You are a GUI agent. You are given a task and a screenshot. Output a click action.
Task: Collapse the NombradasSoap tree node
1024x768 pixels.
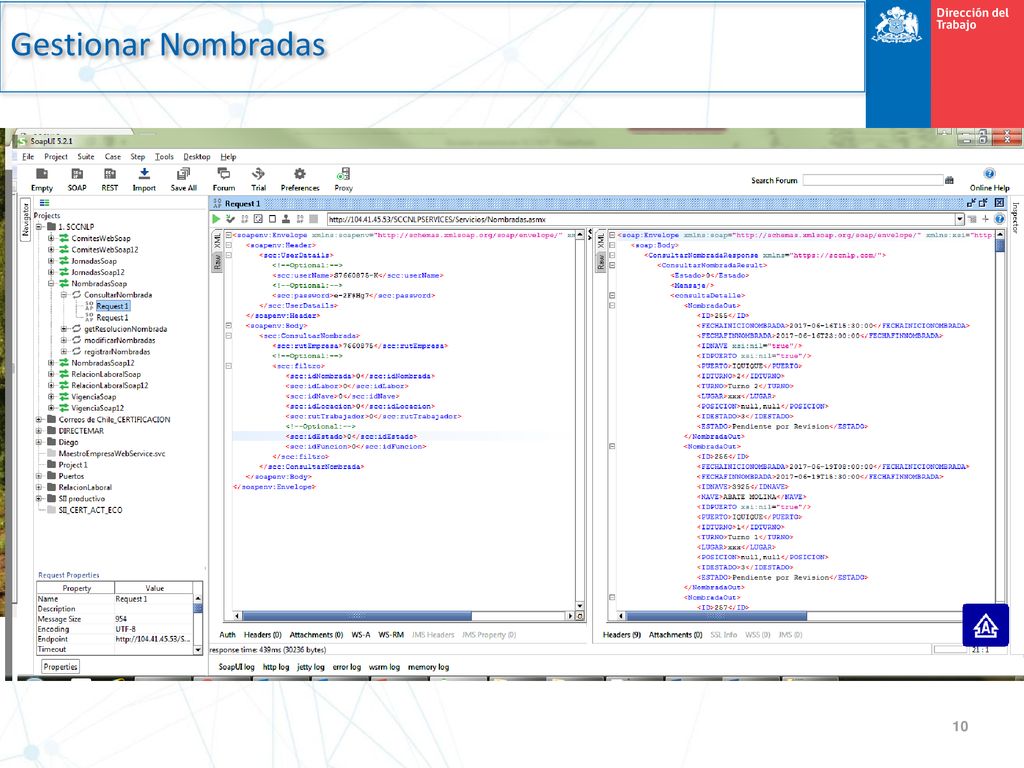pyautogui.click(x=51, y=283)
